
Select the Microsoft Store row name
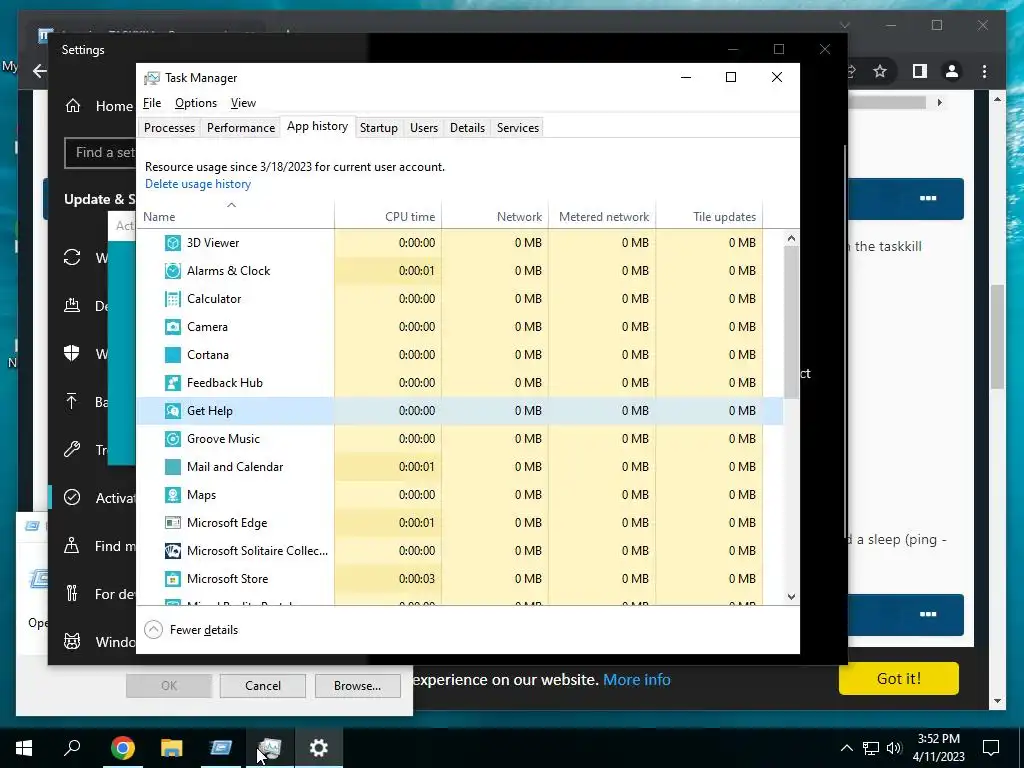click(227, 579)
